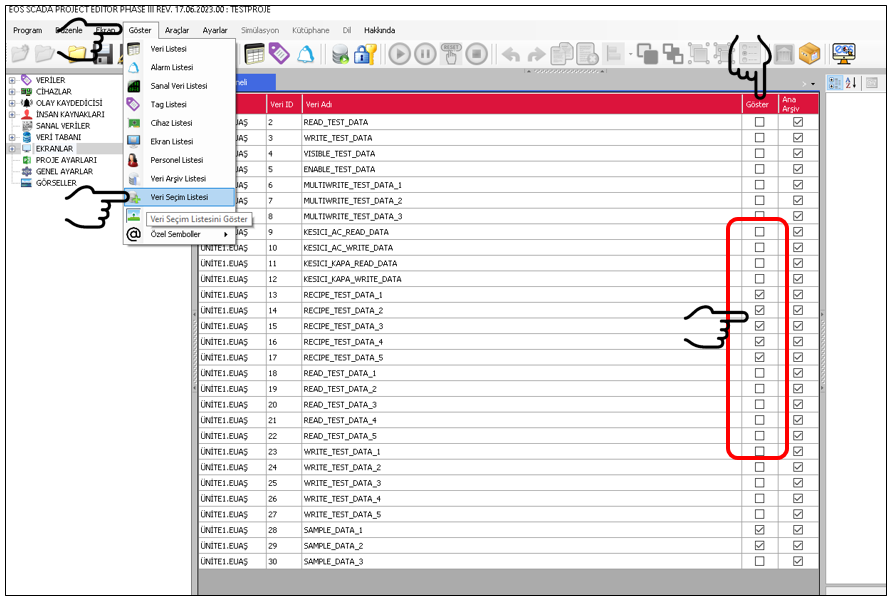Image resolution: width=894 pixels, height=602 pixels.
Task: Click the document delete icon
Action: tap(587, 54)
